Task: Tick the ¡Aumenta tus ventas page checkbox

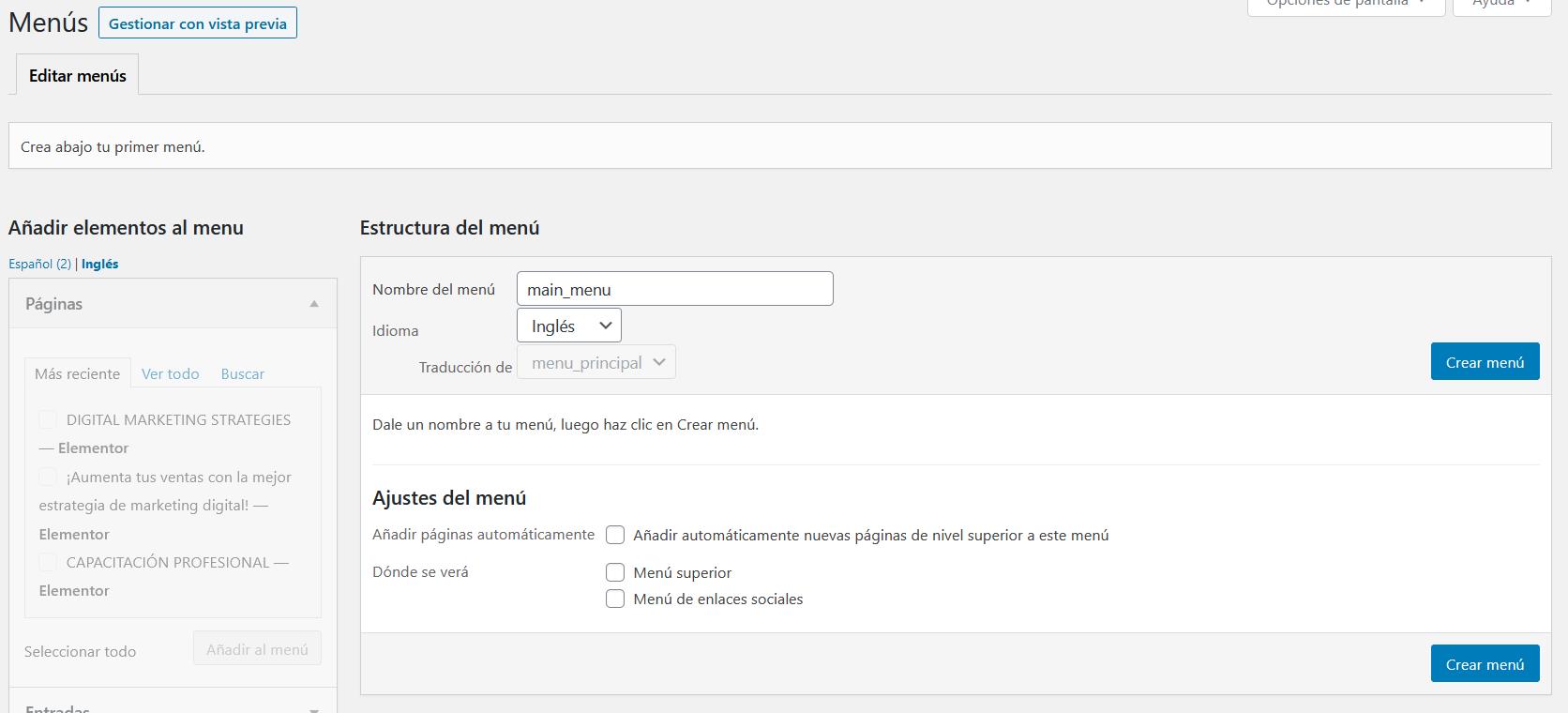Action: (48, 477)
